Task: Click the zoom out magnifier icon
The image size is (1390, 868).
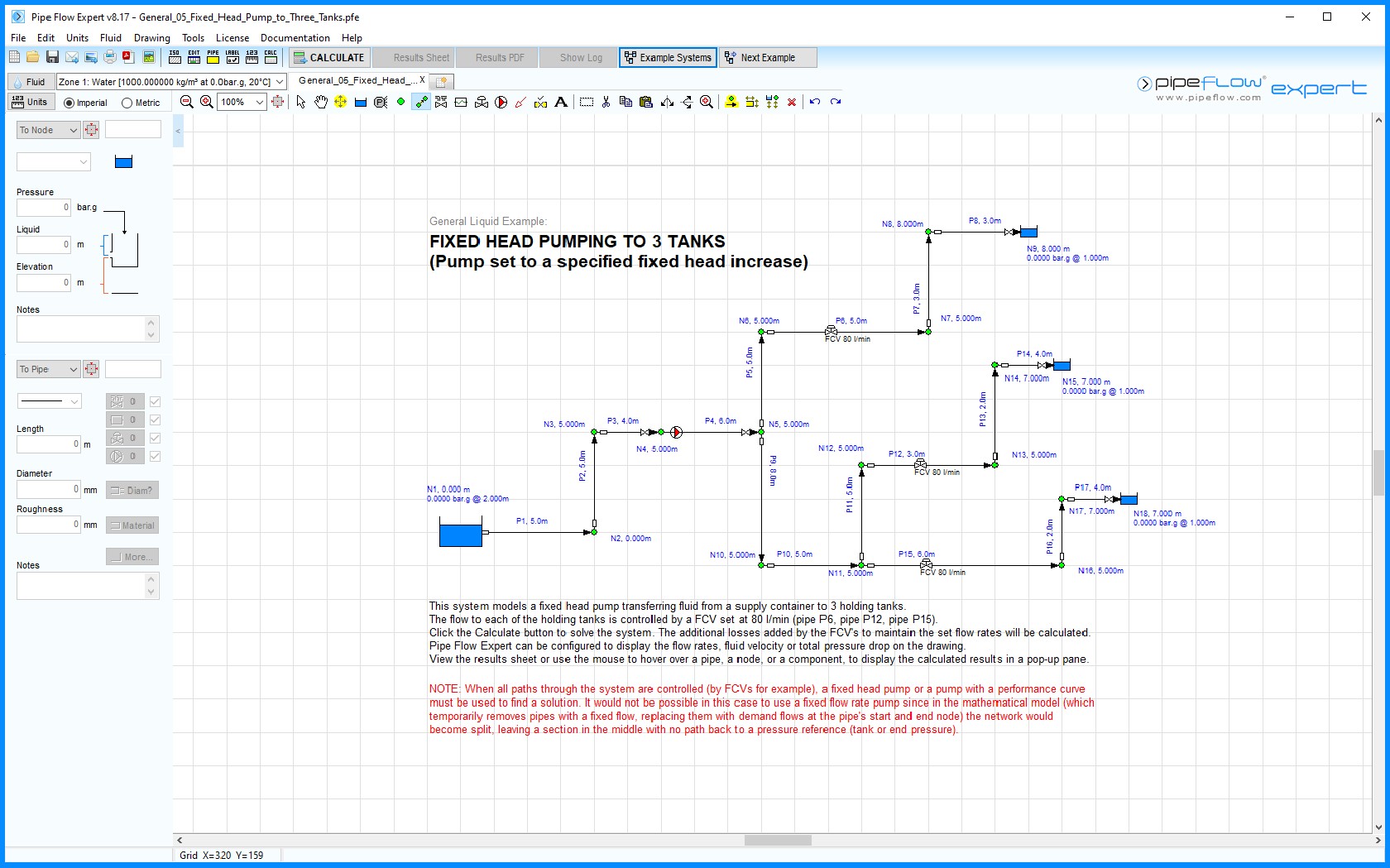Action: [187, 102]
